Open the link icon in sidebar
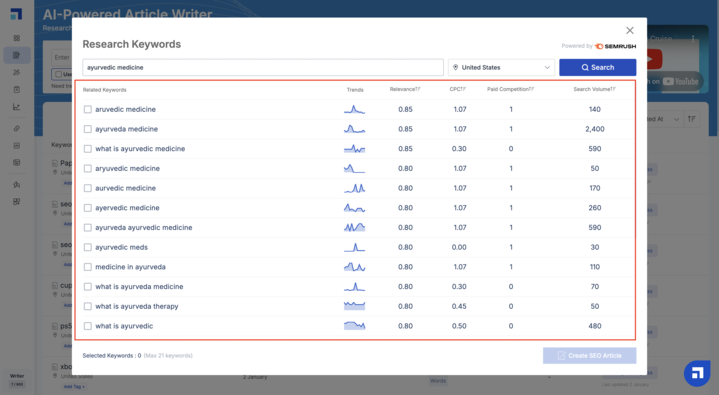Viewport: 719px width, 395px height. coord(17,128)
